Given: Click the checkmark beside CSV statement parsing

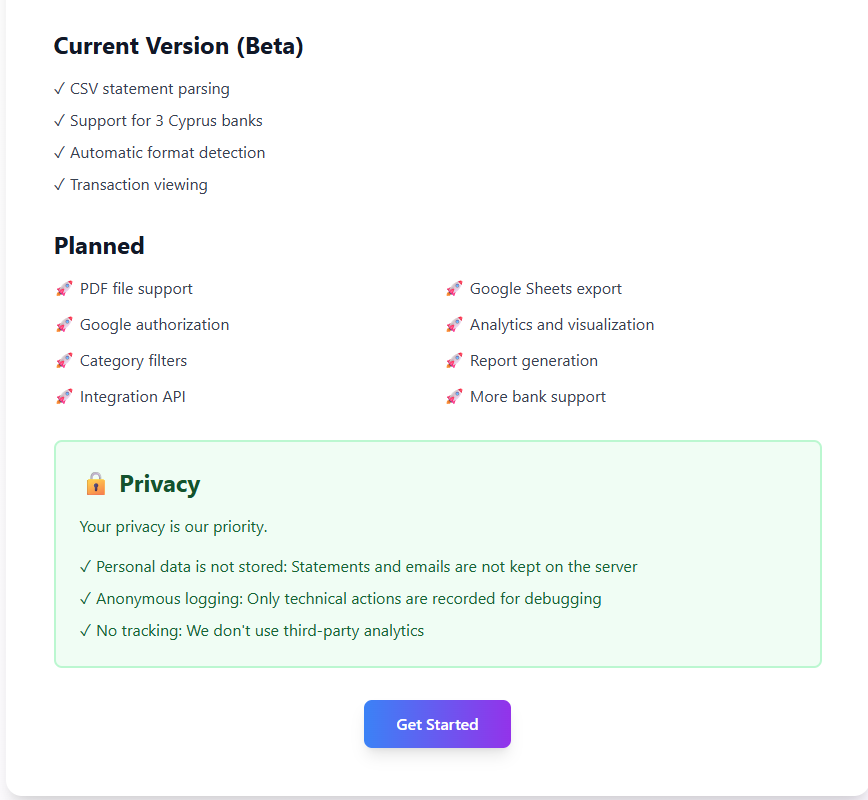Looking at the screenshot, I should pyautogui.click(x=59, y=88).
